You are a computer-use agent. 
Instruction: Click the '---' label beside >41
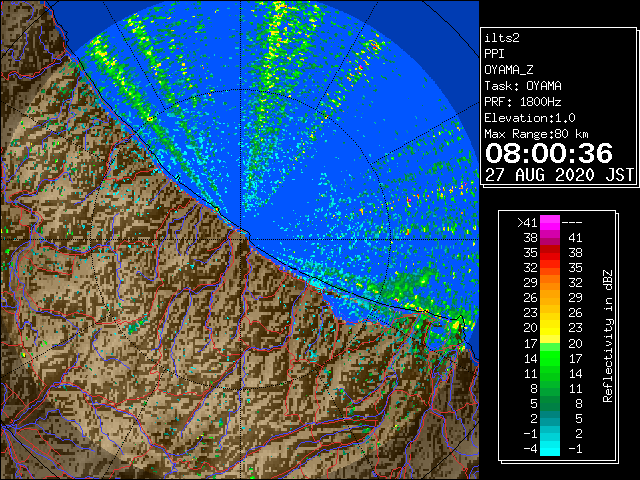572,222
